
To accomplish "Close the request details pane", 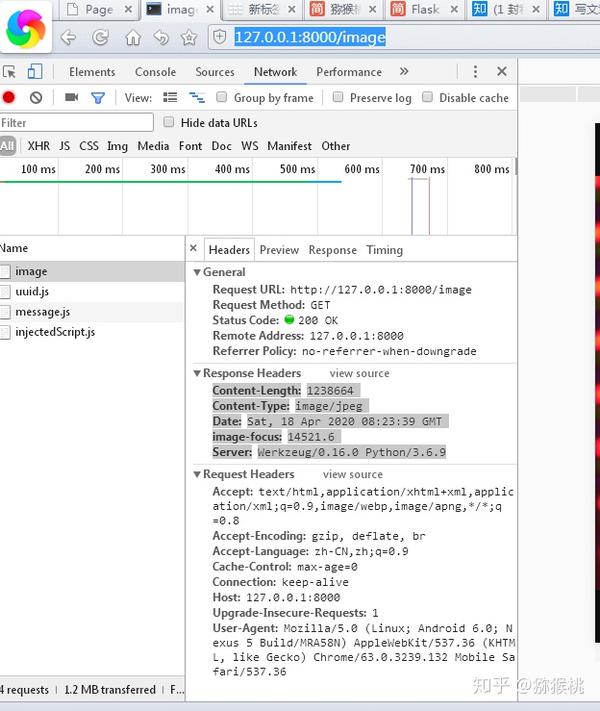I will 194,248.
